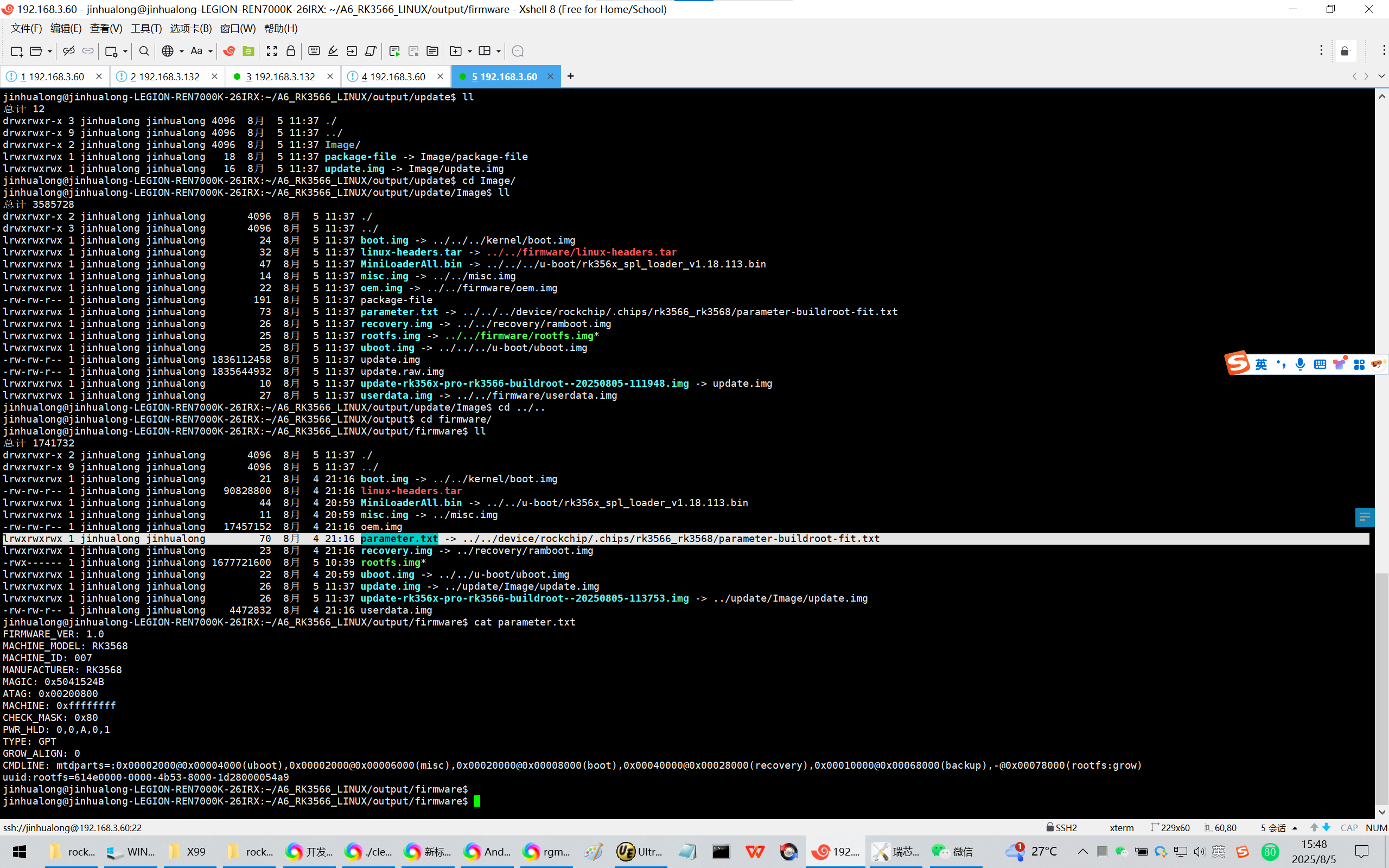
Task: Click the speech bubble toolbar icon
Action: tap(518, 52)
